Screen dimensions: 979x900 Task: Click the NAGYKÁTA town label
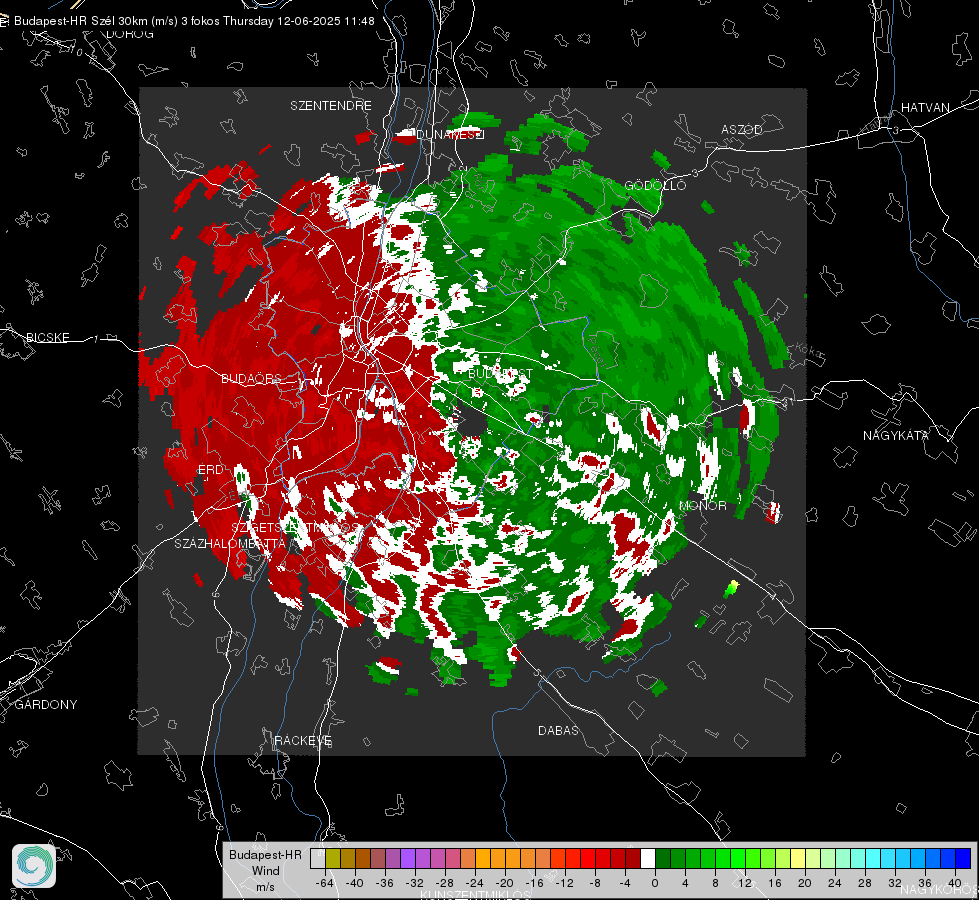coord(895,435)
